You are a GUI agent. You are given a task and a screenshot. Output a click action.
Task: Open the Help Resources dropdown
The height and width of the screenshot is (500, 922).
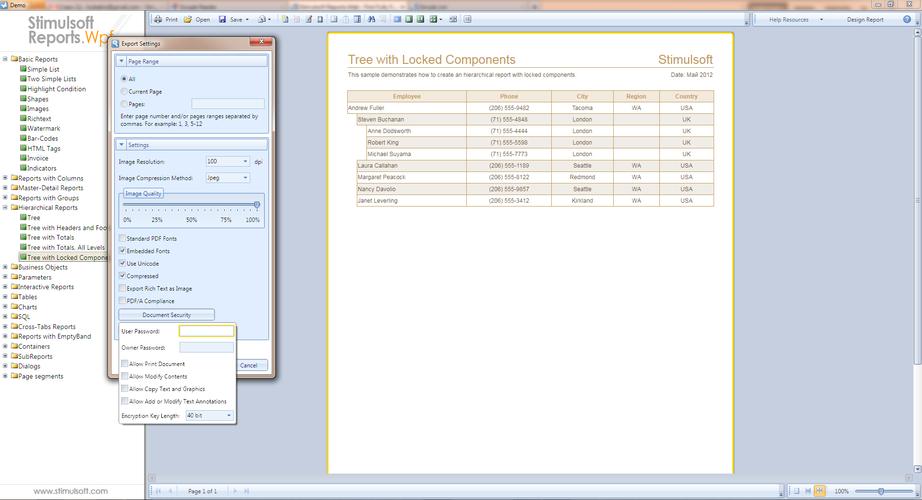821,19
